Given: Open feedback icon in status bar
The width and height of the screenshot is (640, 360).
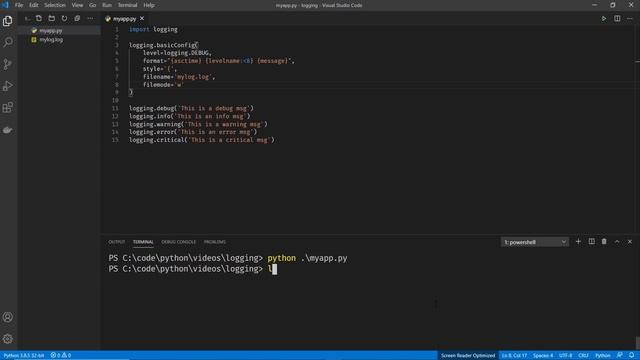Looking at the screenshot, I should pos(620,355).
